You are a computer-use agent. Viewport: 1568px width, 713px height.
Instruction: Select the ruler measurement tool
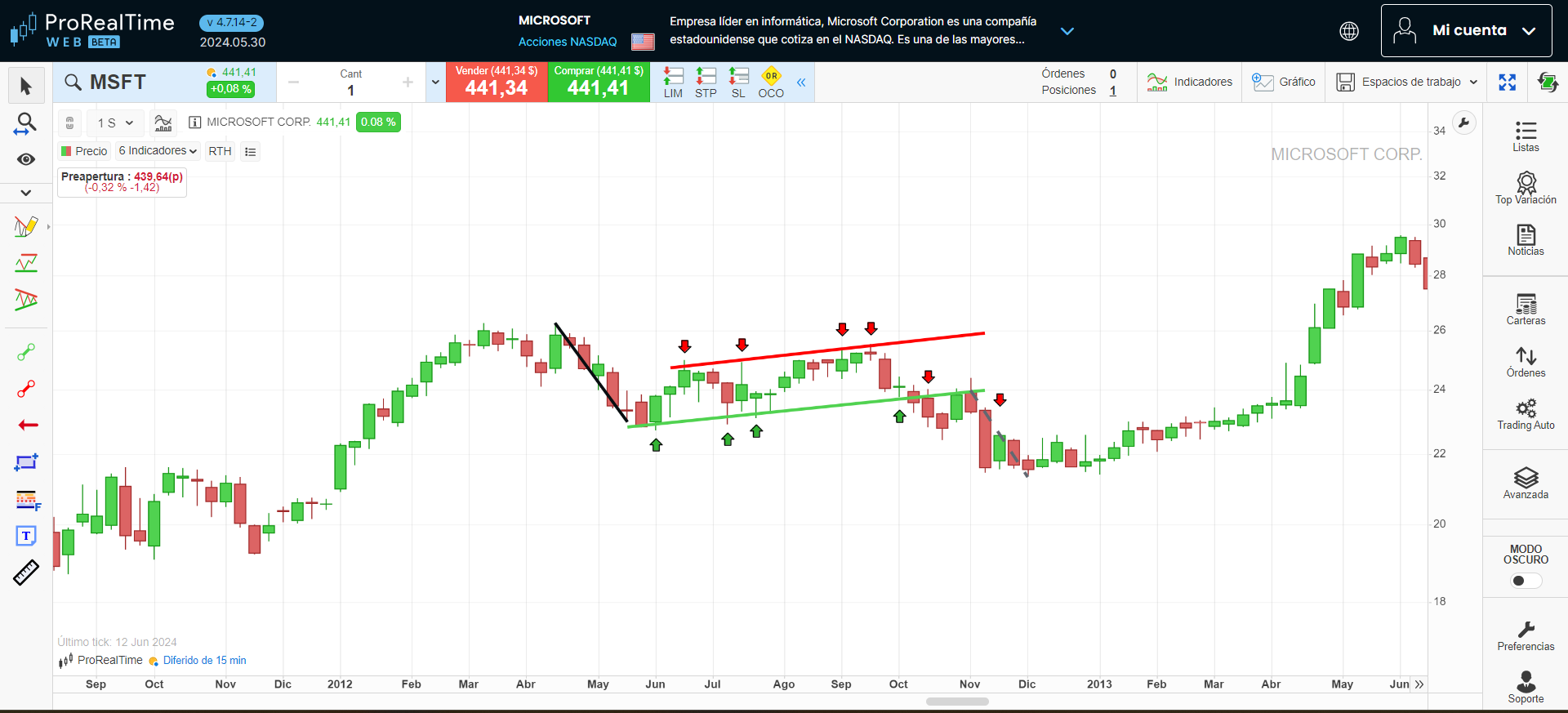[x=26, y=573]
